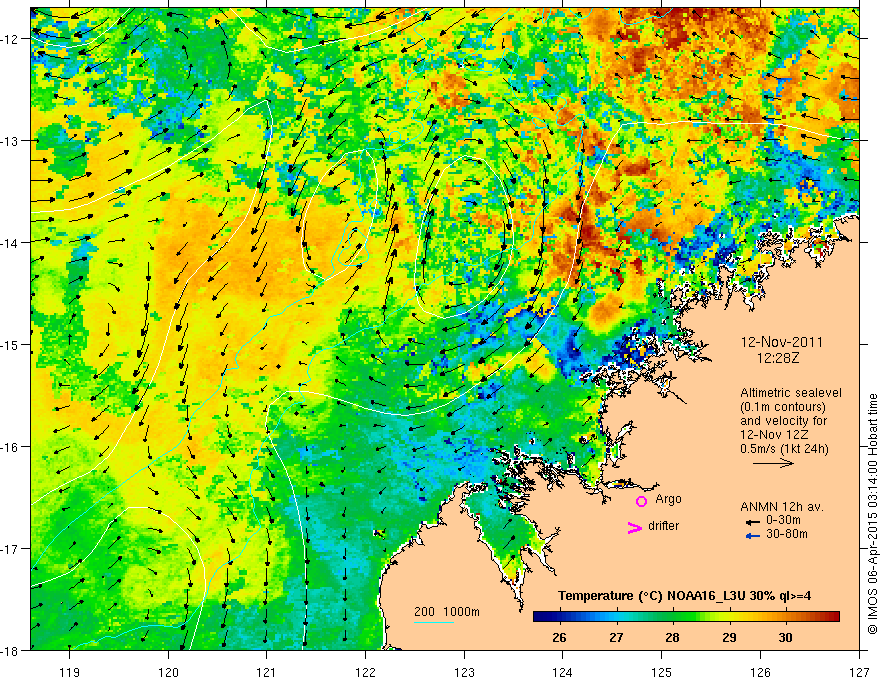Click the 'drifter' legend label
The image size is (880, 680).
663,526
